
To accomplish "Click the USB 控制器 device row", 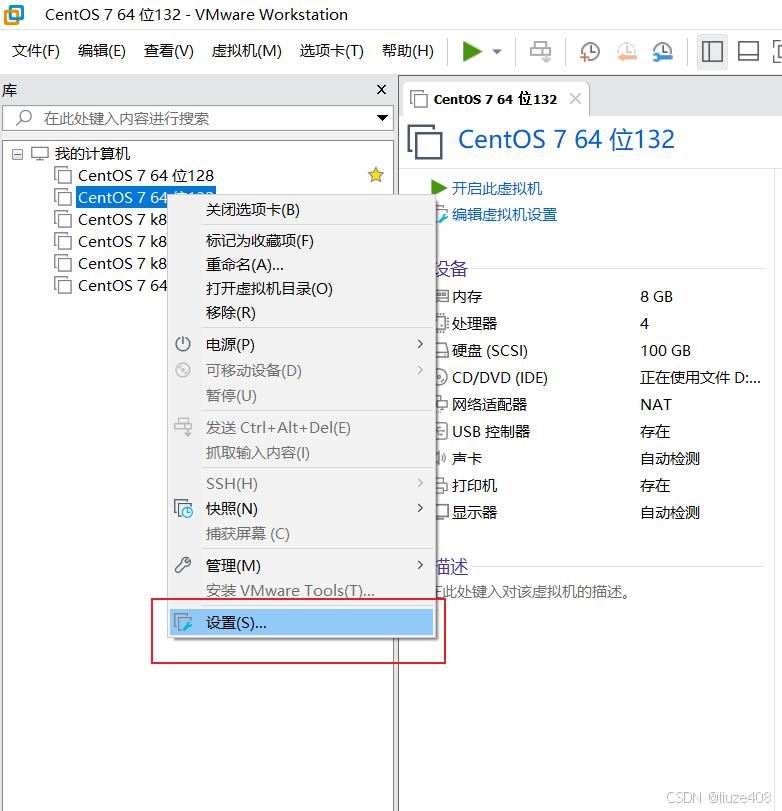I will [599, 432].
